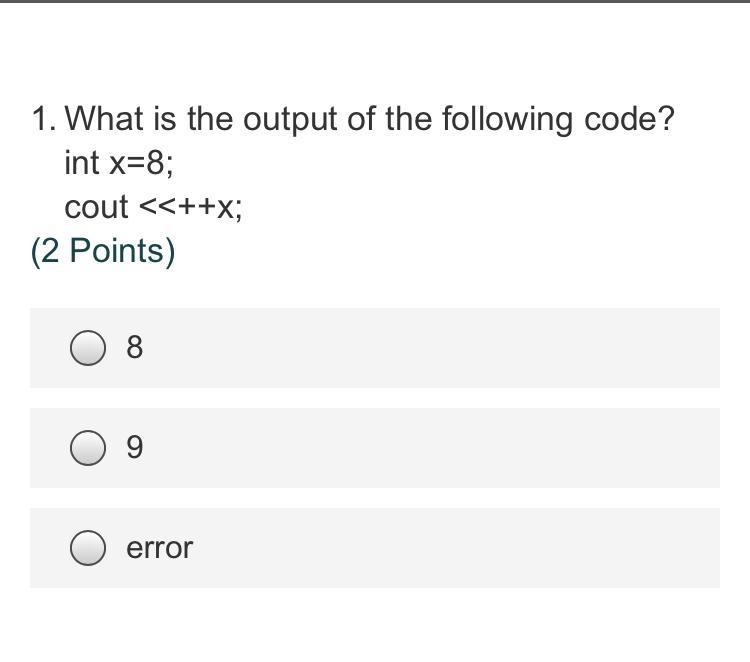Click the gray row of option 9
This screenshot has width=750, height=662.
[x=375, y=448]
